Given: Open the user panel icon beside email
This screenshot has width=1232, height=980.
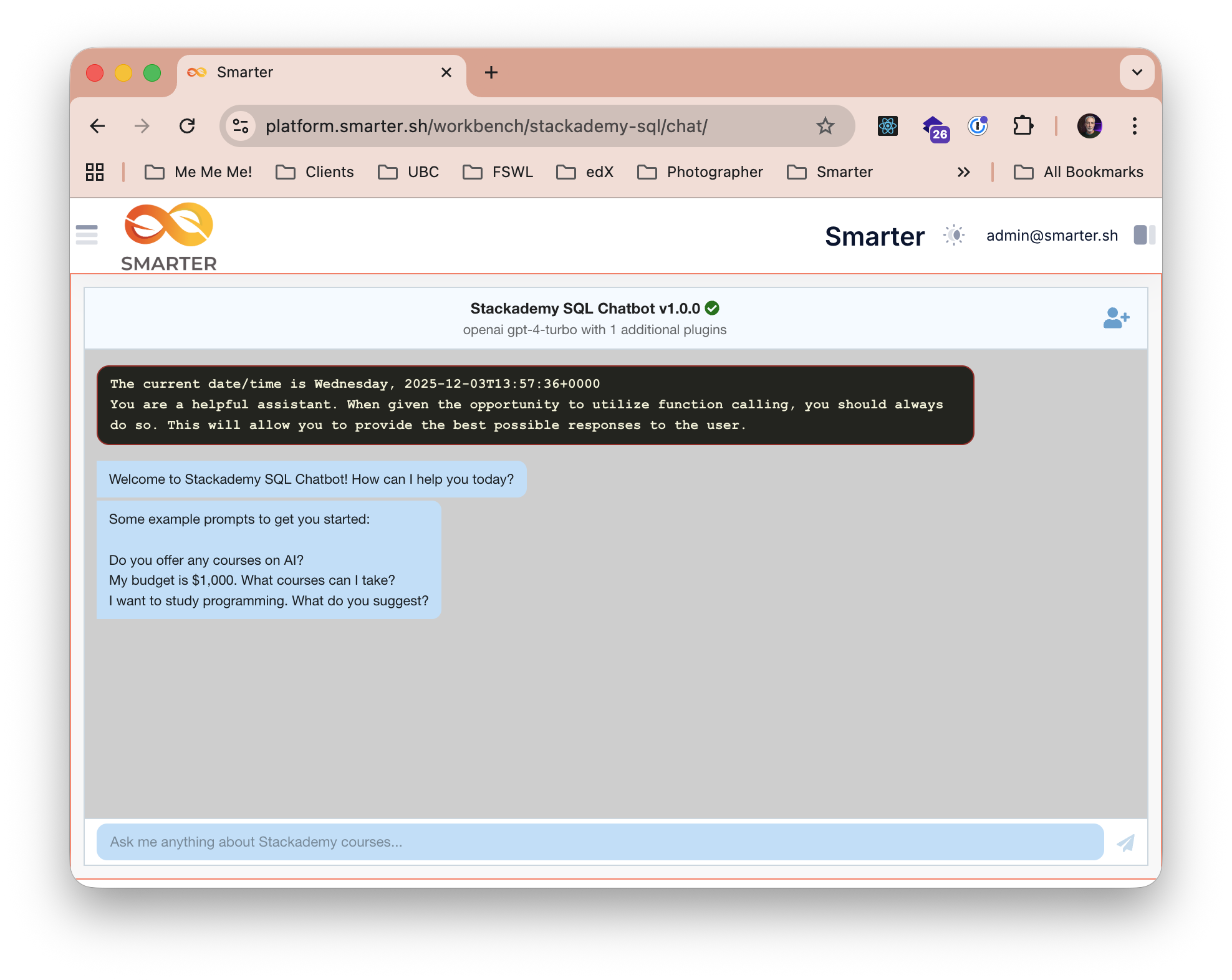Looking at the screenshot, I should tap(1144, 235).
